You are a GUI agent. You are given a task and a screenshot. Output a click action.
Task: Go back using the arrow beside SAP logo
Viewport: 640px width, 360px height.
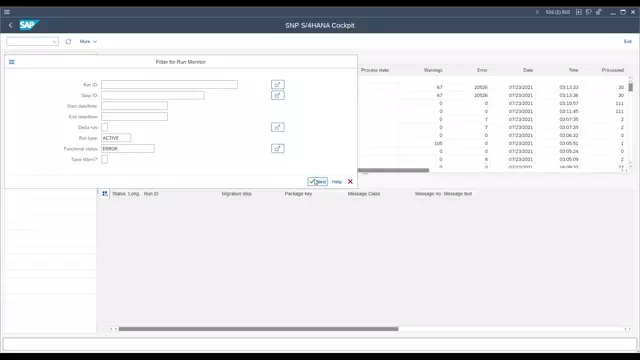click(x=11, y=25)
